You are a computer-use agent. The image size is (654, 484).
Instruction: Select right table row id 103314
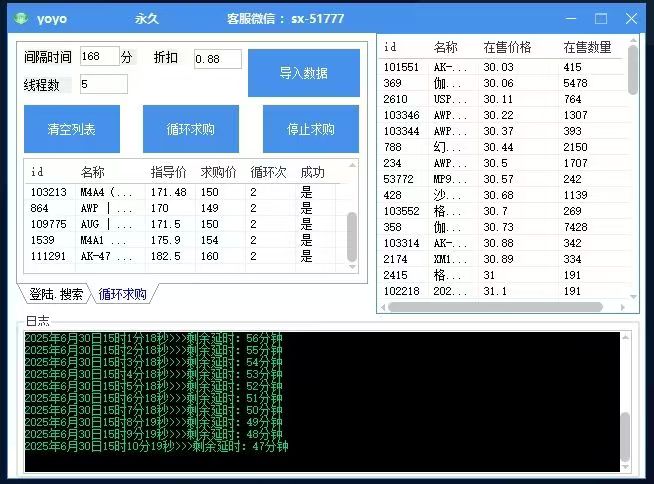[x=503, y=243]
